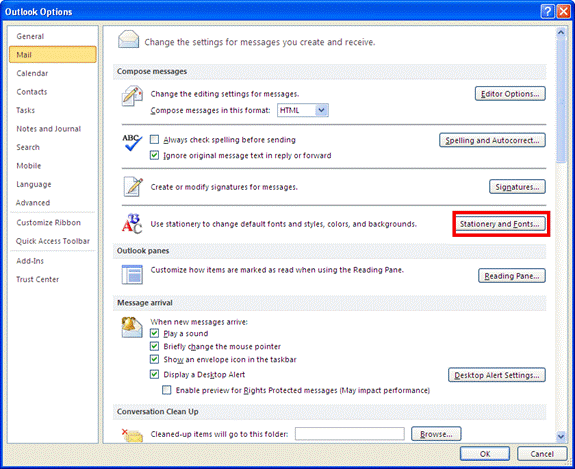The height and width of the screenshot is (469, 575).
Task: Uncheck Ignore original message text in reply
Action: [x=154, y=155]
